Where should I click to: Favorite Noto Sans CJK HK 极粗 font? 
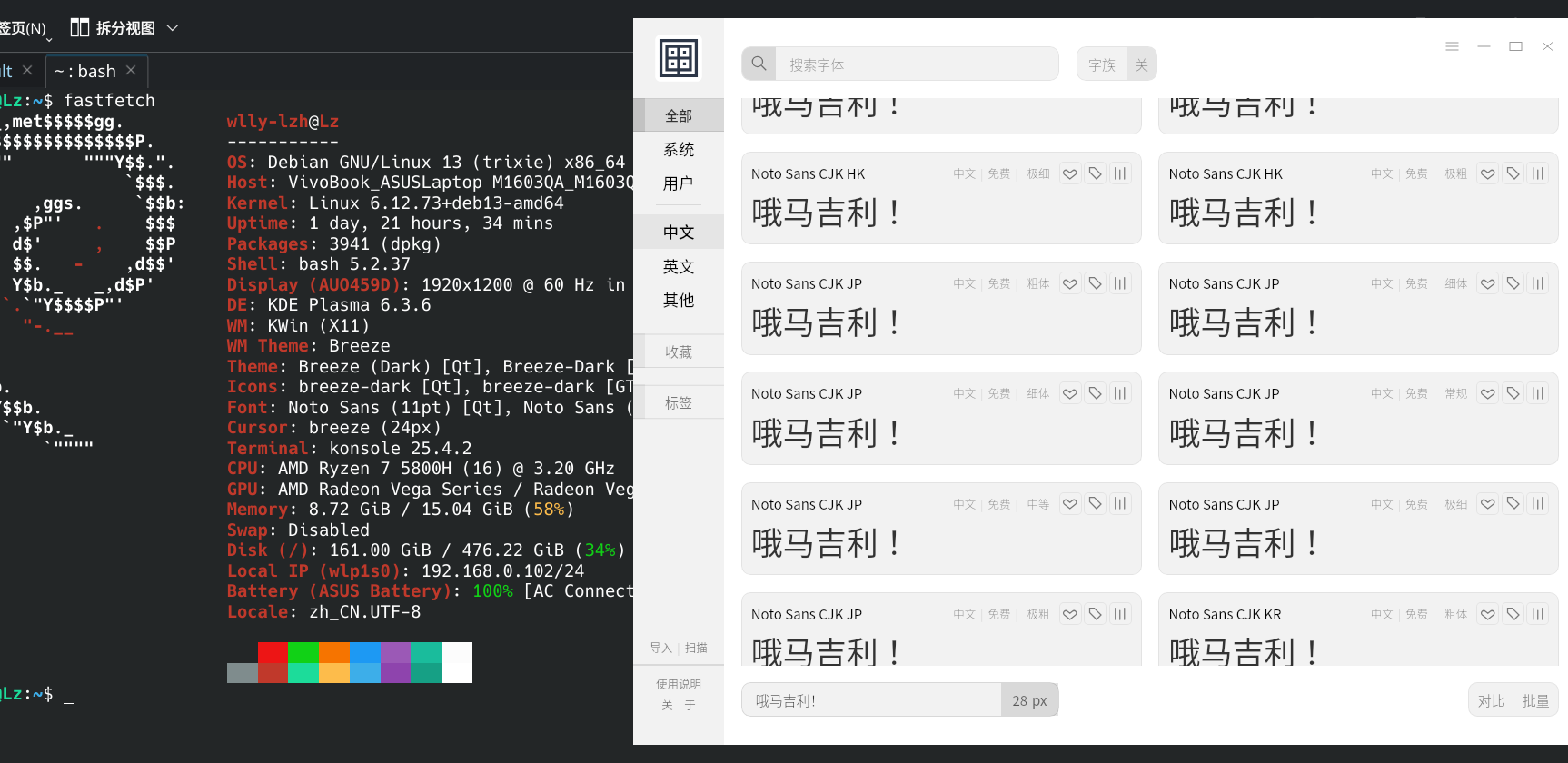[1488, 173]
